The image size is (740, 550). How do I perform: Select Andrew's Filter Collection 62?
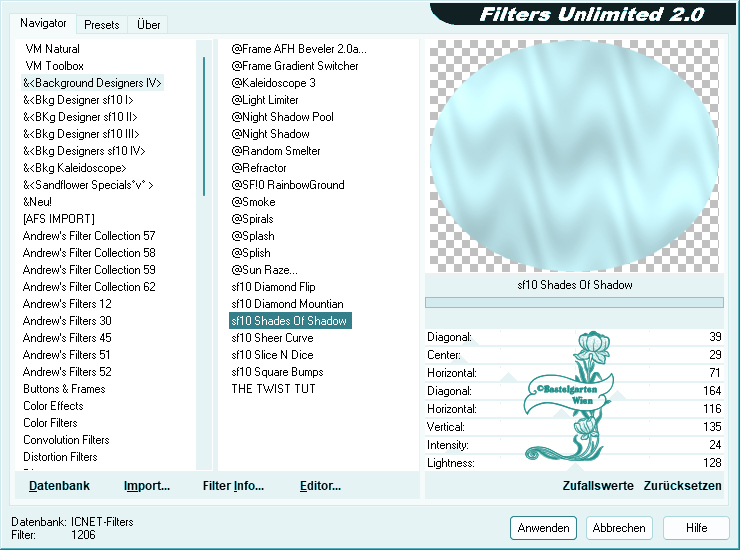tap(89, 287)
